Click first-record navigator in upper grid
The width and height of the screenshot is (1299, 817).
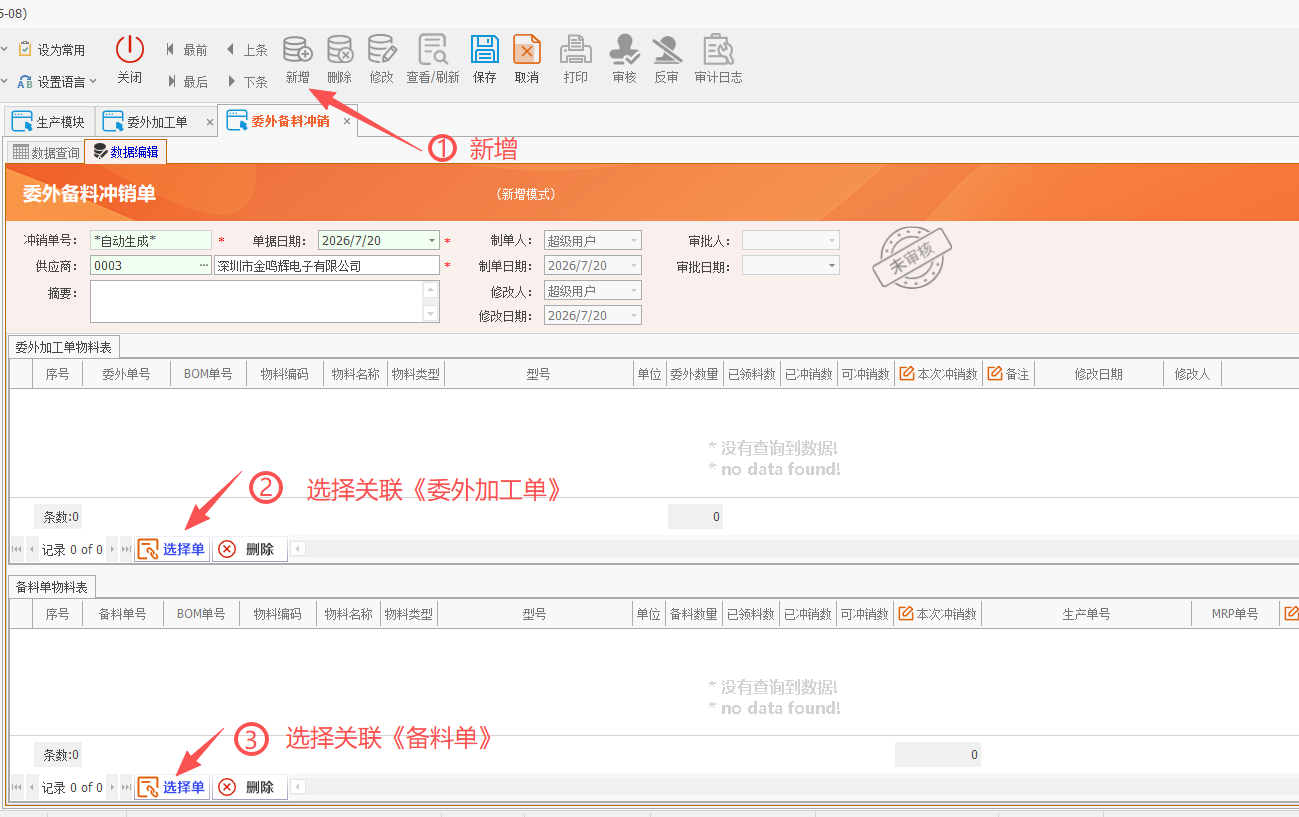pos(16,549)
